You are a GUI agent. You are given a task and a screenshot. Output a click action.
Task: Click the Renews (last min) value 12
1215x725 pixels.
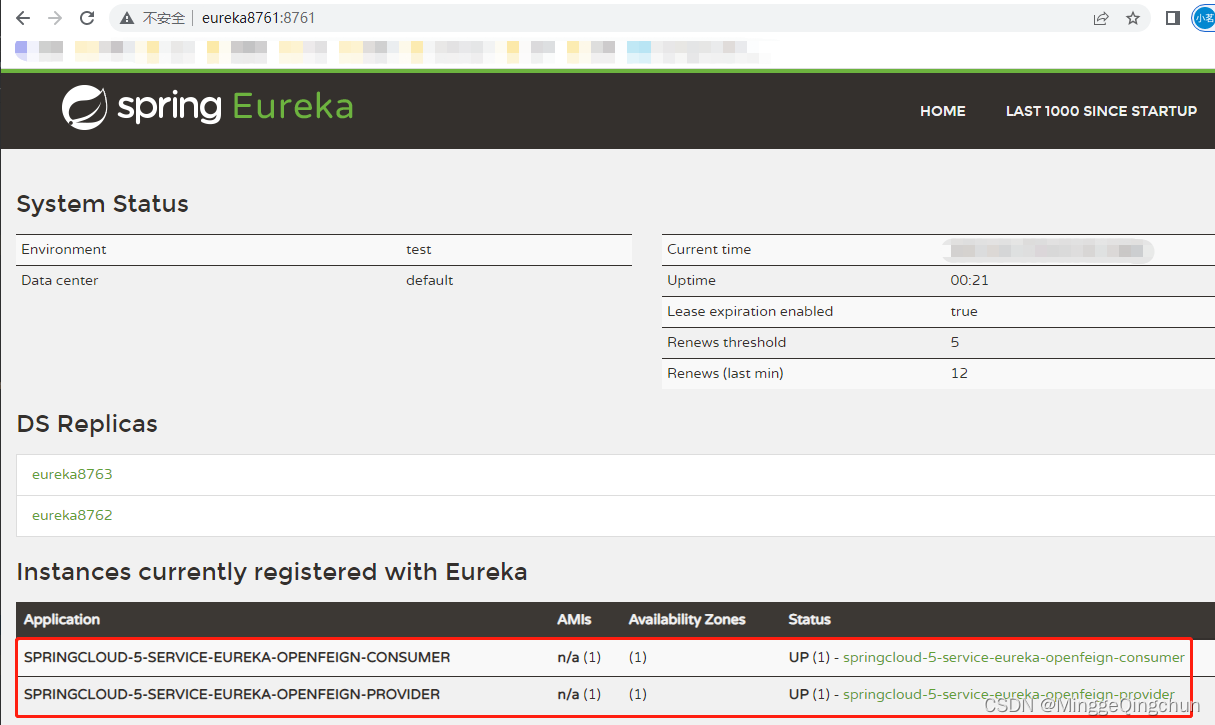(x=959, y=373)
